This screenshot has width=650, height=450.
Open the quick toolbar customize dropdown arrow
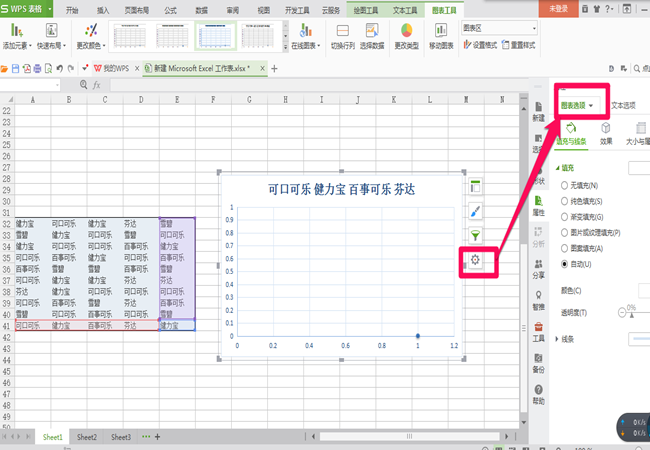[x=85, y=68]
